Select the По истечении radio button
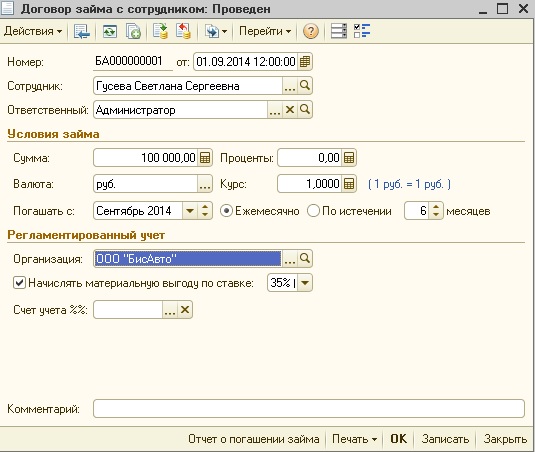This screenshot has width=535, height=452. pos(313,211)
